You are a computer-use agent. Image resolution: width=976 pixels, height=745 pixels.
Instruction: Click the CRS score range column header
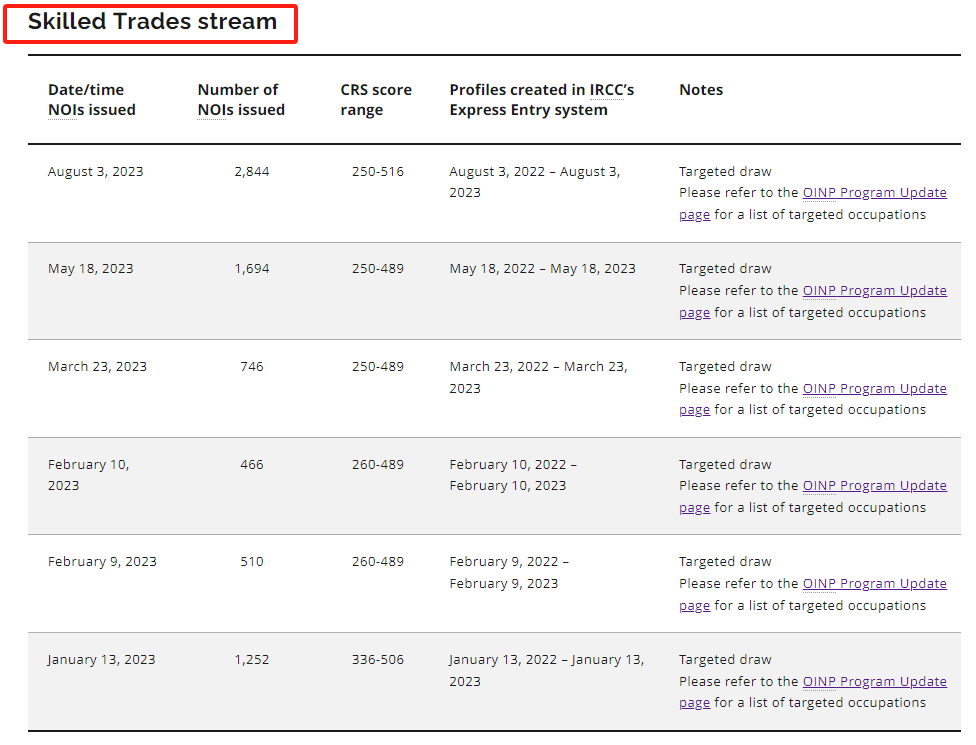click(375, 100)
